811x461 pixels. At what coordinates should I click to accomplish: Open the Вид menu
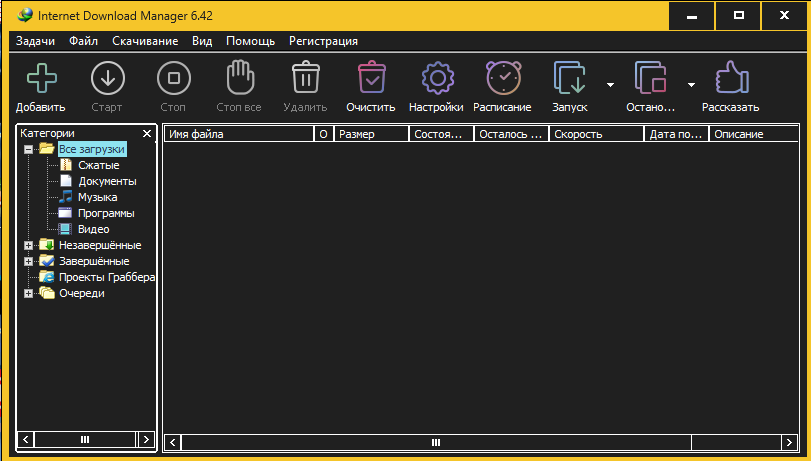(202, 41)
